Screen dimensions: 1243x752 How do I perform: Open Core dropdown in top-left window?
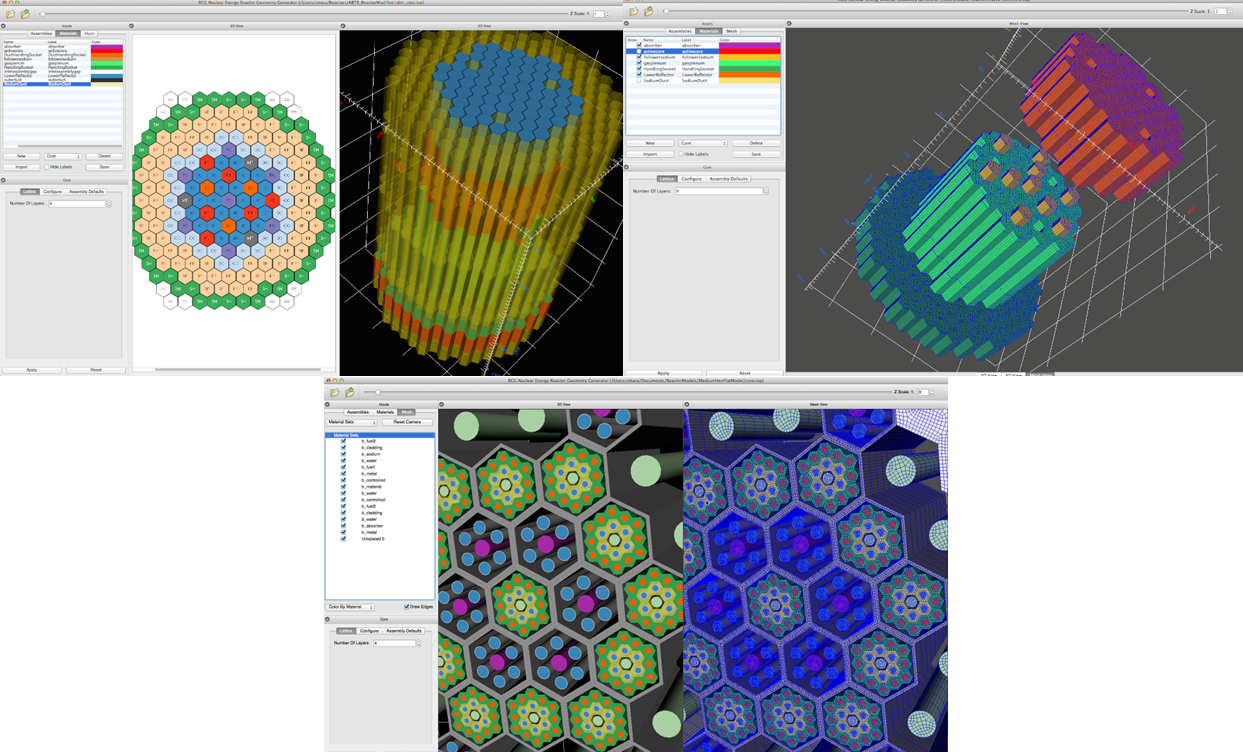pyautogui.click(x=63, y=156)
